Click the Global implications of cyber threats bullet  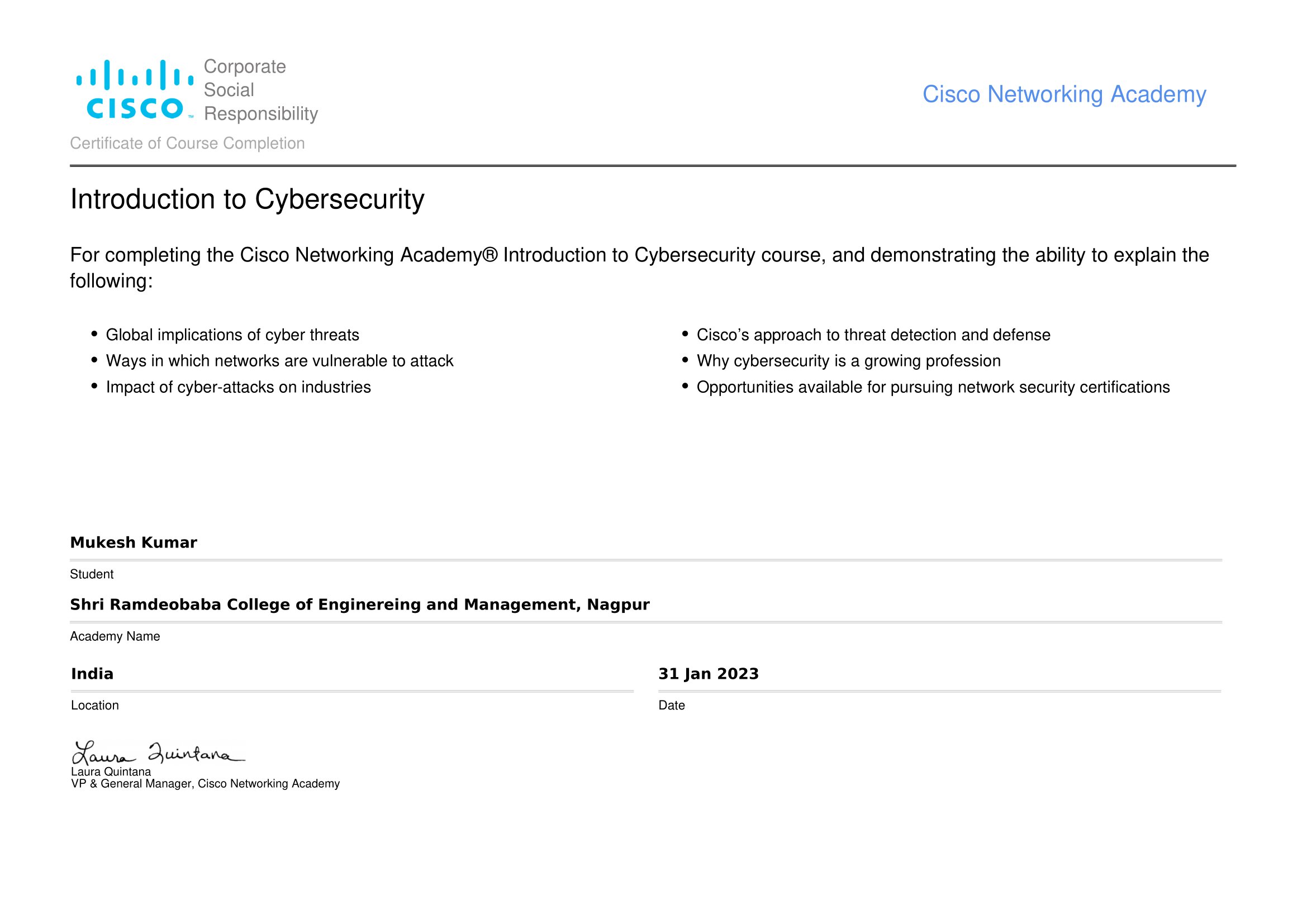click(x=232, y=335)
